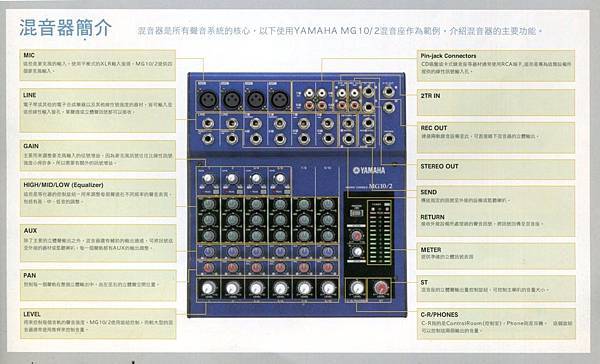Click the C-R/PHONES heading

pyautogui.click(x=439, y=314)
